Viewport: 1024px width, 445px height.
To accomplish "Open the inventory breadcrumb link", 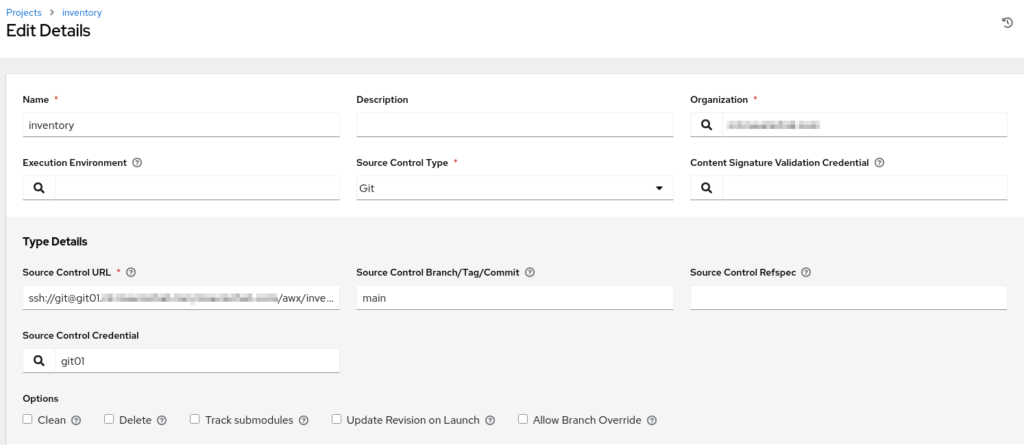I will 82,12.
